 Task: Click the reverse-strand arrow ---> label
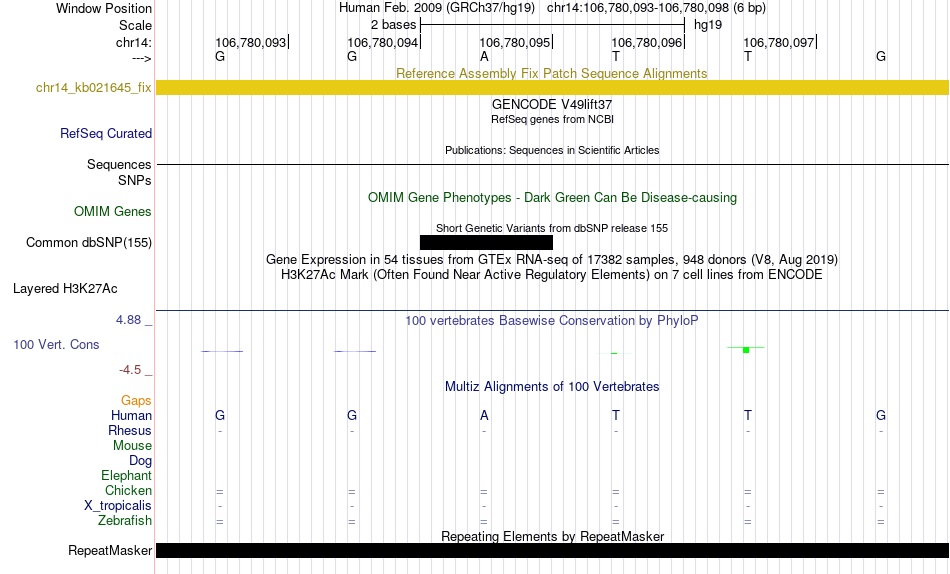coord(141,58)
